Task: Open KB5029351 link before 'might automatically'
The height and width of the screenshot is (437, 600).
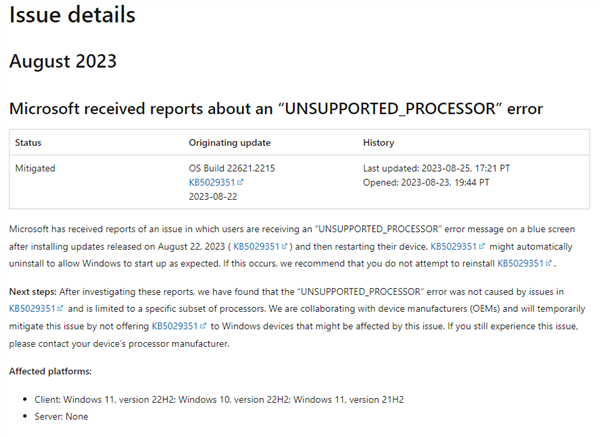Action: 454,246
